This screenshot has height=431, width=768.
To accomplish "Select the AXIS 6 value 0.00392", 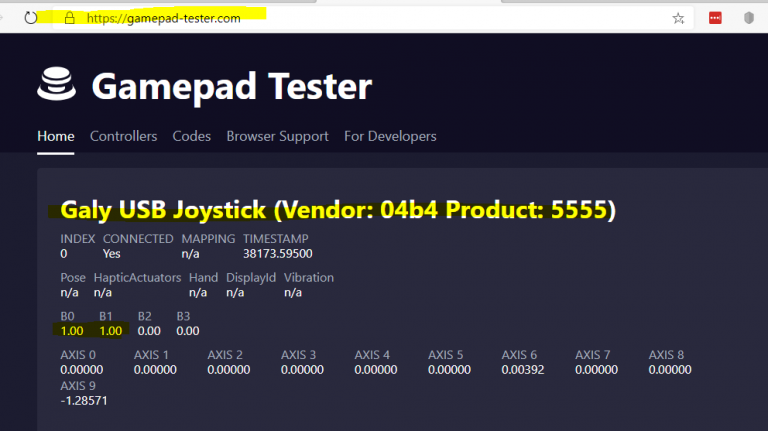I will 523,370.
